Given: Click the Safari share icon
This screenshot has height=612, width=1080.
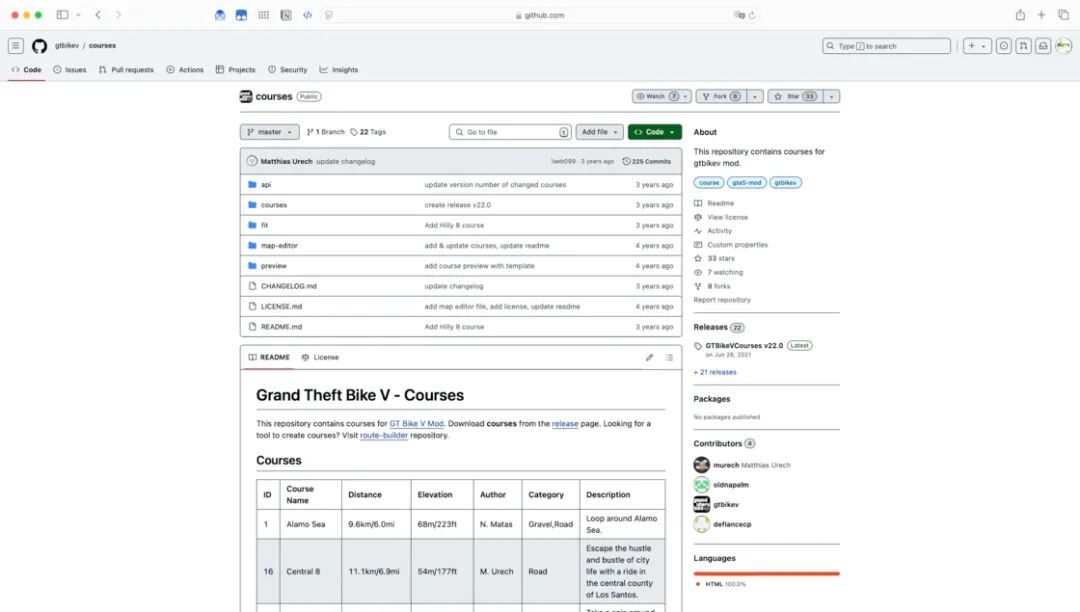Looking at the screenshot, I should tap(1020, 15).
